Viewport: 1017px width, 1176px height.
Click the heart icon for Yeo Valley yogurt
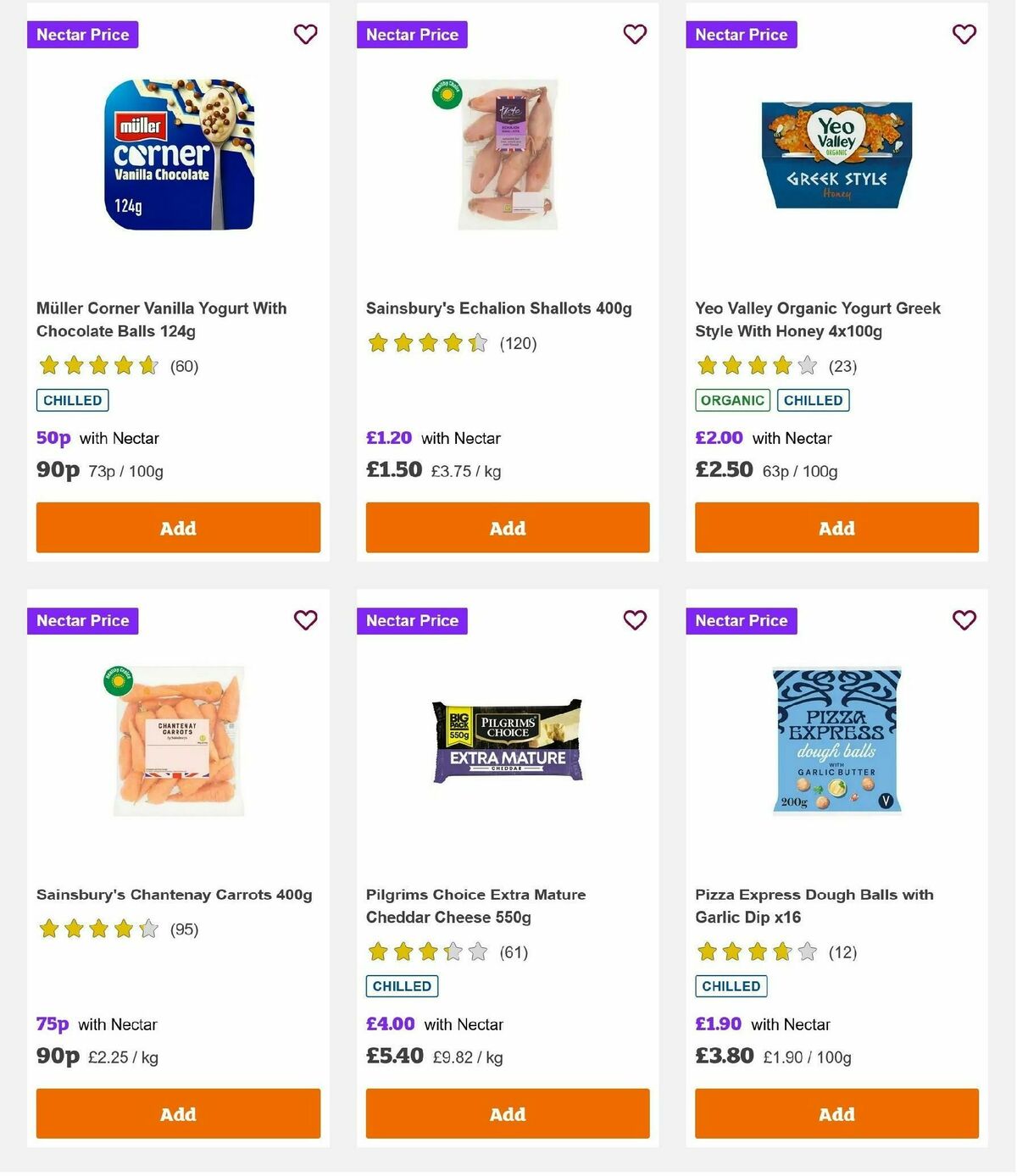point(963,35)
